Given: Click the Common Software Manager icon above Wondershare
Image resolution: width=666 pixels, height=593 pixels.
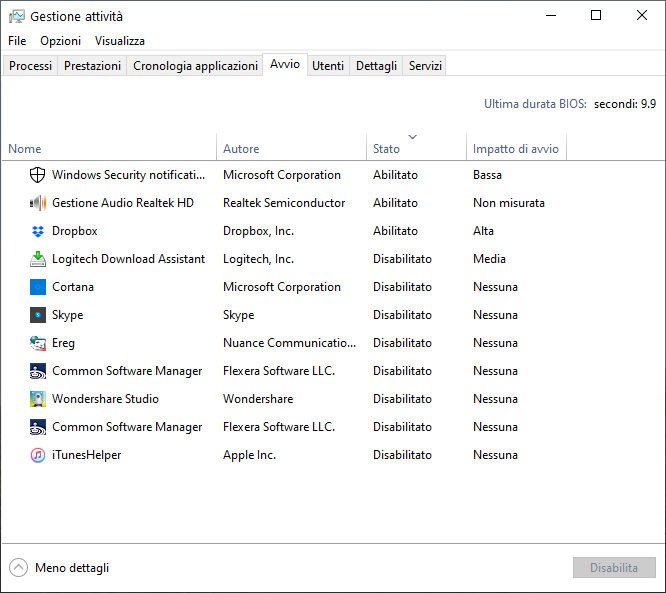Looking at the screenshot, I should [37, 371].
